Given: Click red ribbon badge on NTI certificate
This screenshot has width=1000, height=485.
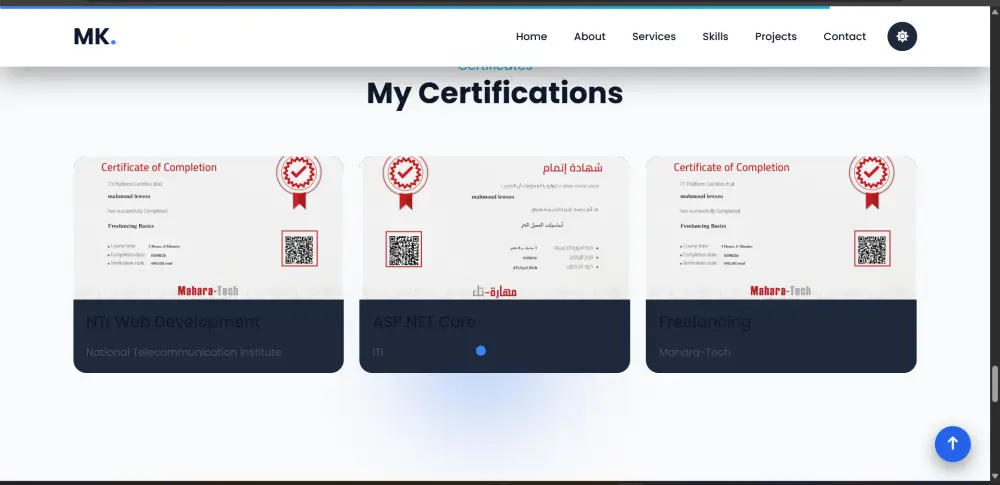Looking at the screenshot, I should tap(298, 181).
